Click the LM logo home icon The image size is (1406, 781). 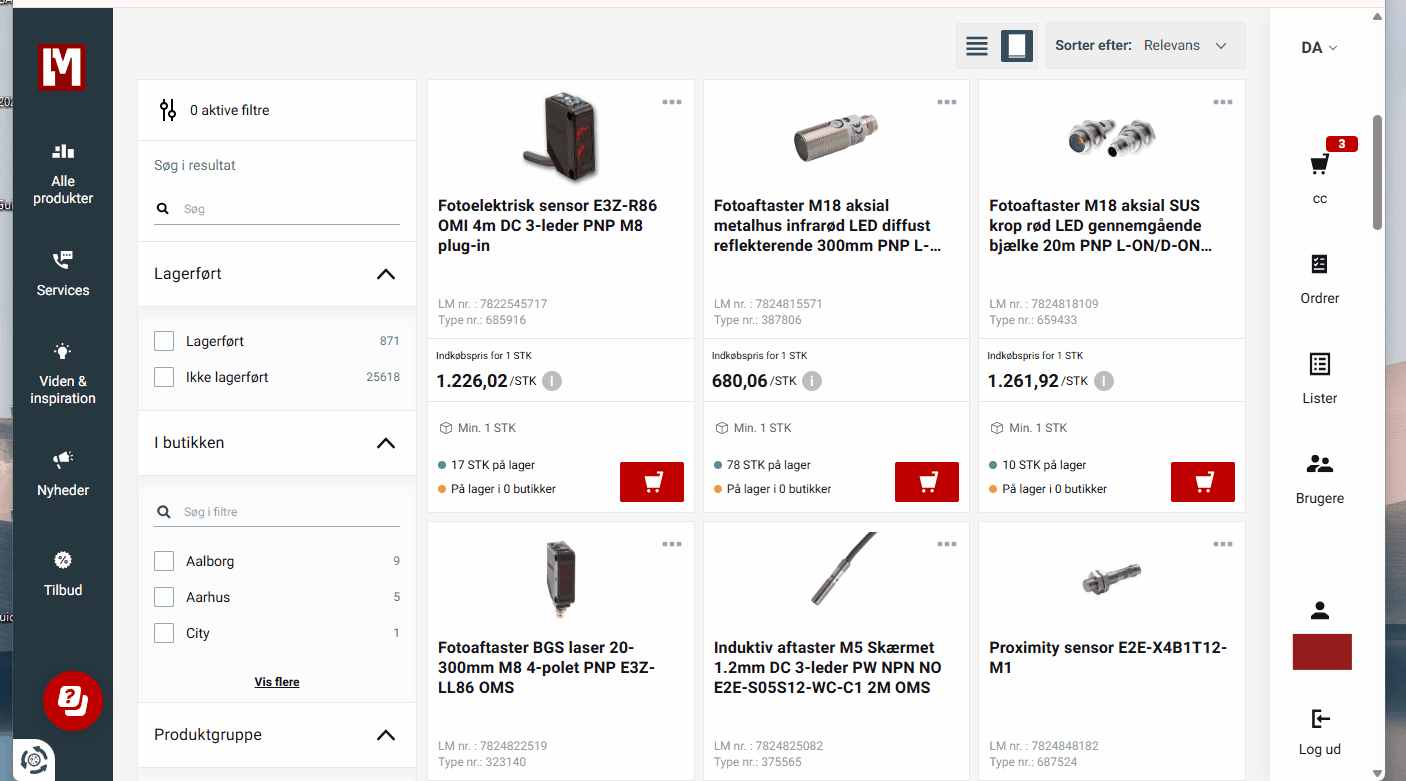(x=62, y=68)
